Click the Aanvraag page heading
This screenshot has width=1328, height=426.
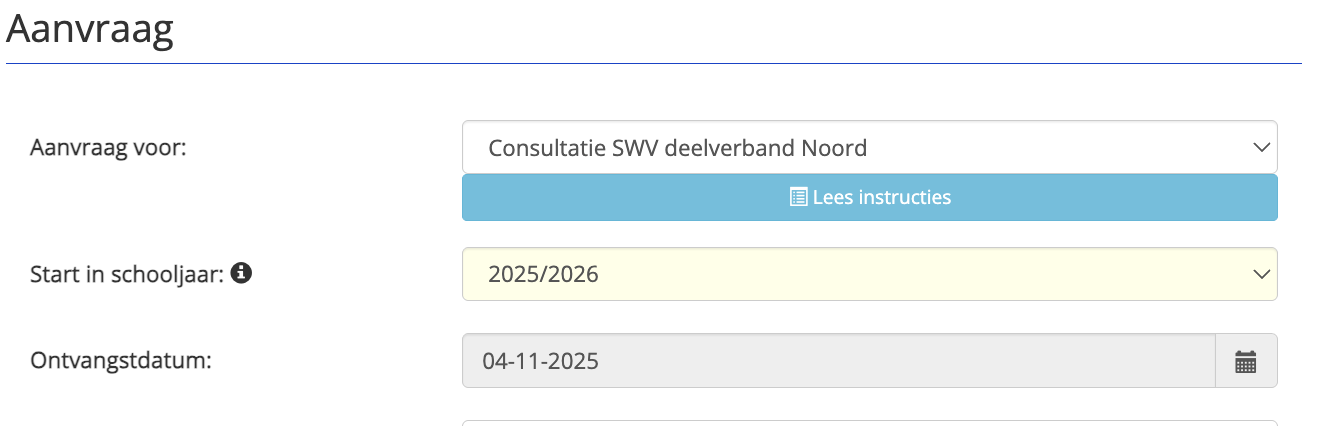pyautogui.click(x=90, y=30)
